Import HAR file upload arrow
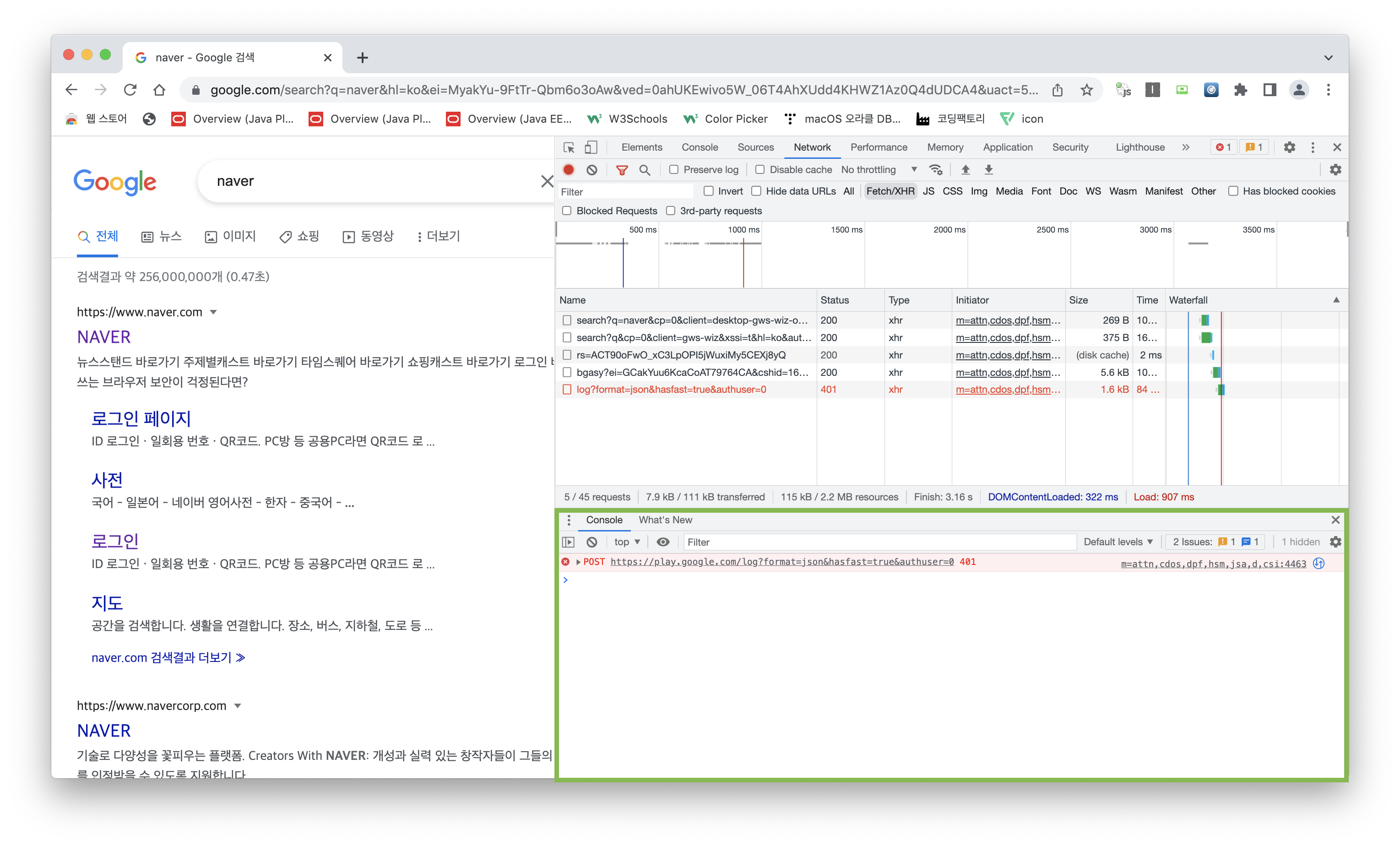 [x=965, y=169]
